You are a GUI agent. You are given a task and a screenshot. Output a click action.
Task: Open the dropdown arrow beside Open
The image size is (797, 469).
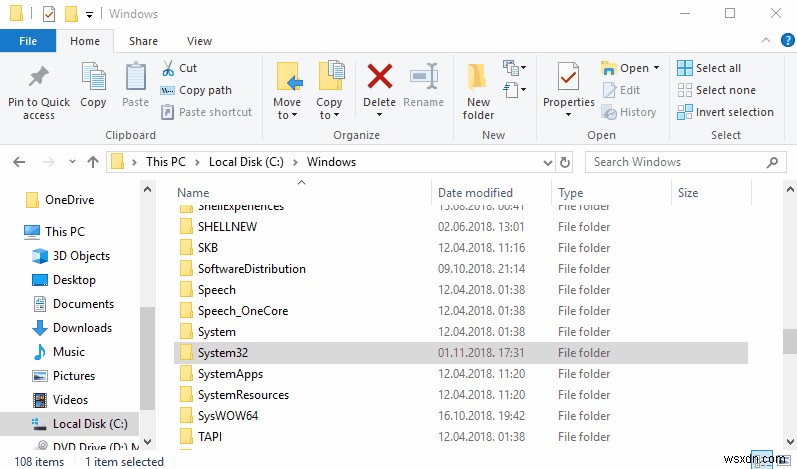click(x=656, y=68)
